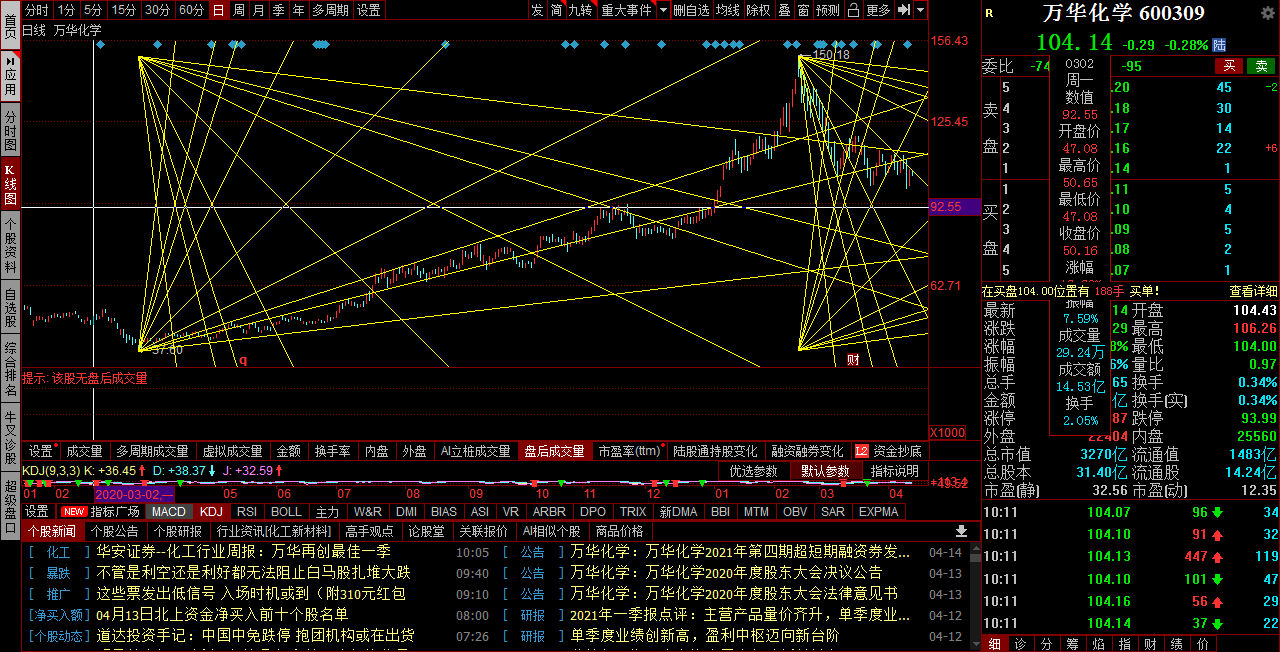Switch indicator to EXPMA
1280x652 pixels.
coord(878,511)
